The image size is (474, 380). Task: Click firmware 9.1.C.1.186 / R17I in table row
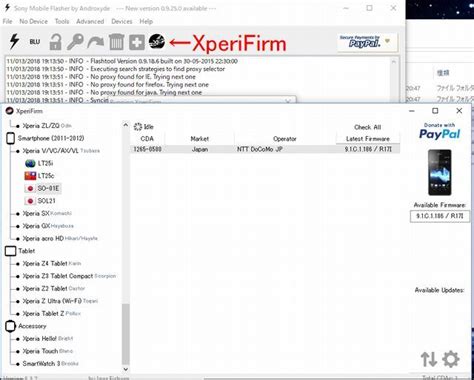[x=368, y=149]
